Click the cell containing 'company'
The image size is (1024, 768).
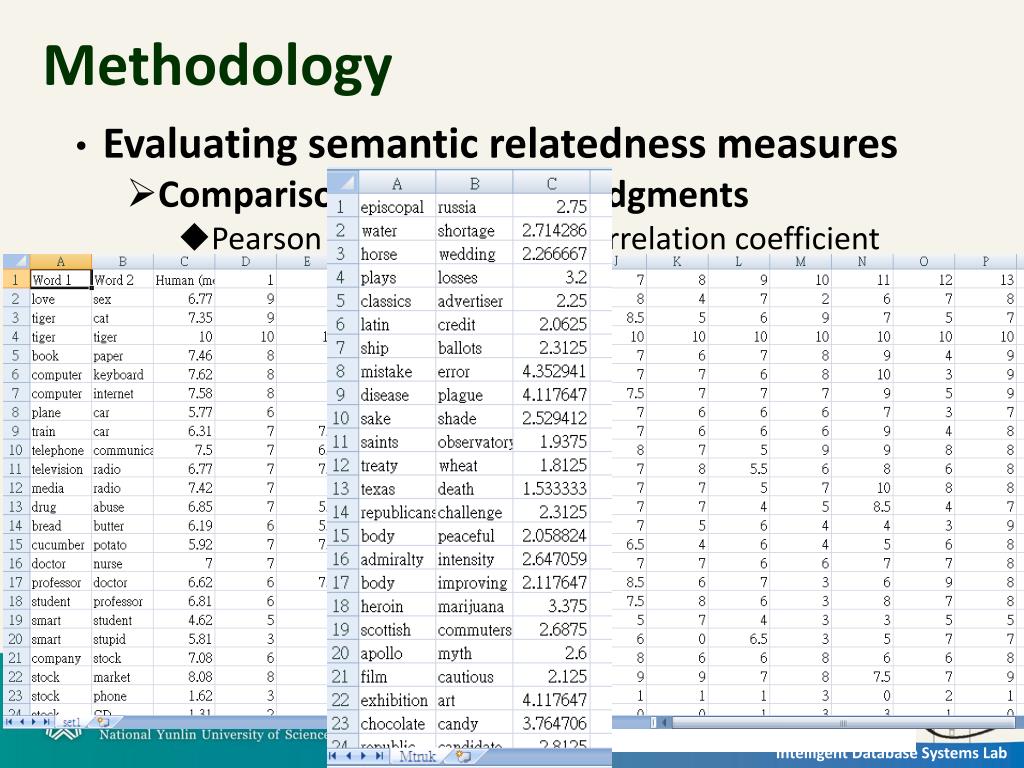pyautogui.click(x=61, y=658)
